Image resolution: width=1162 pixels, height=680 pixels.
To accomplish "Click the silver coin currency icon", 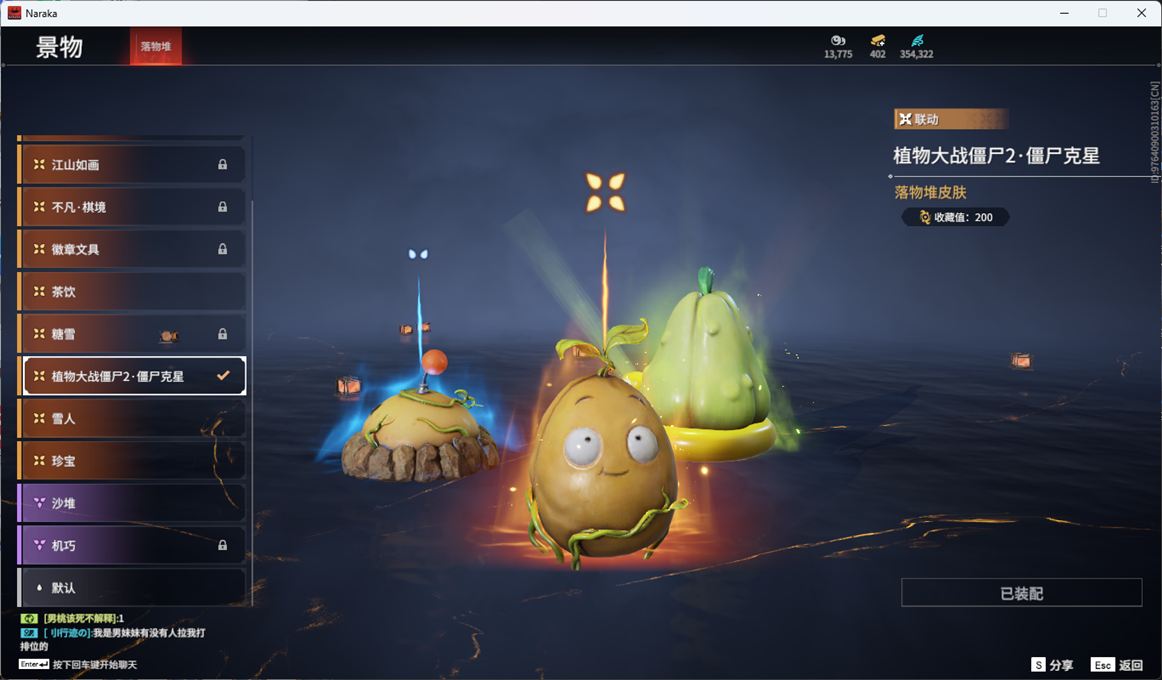I will pos(838,40).
